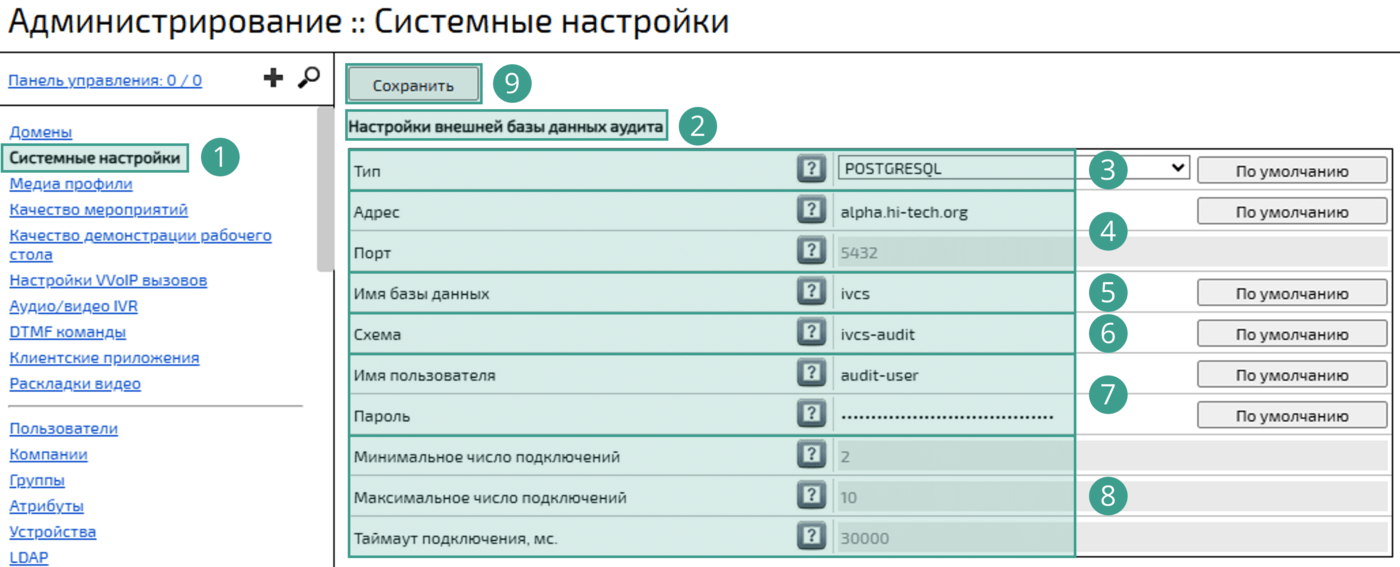The height and width of the screenshot is (567, 1400).
Task: Go to Медиа профили section
Action: click(x=71, y=184)
